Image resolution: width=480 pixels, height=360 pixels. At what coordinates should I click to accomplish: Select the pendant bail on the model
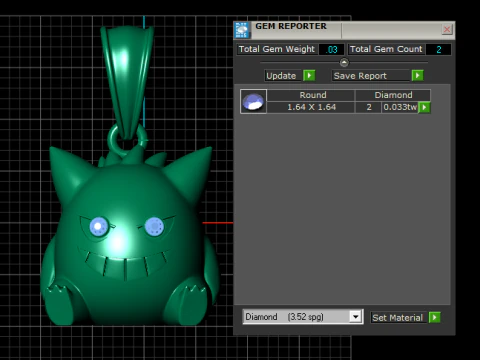point(127,82)
